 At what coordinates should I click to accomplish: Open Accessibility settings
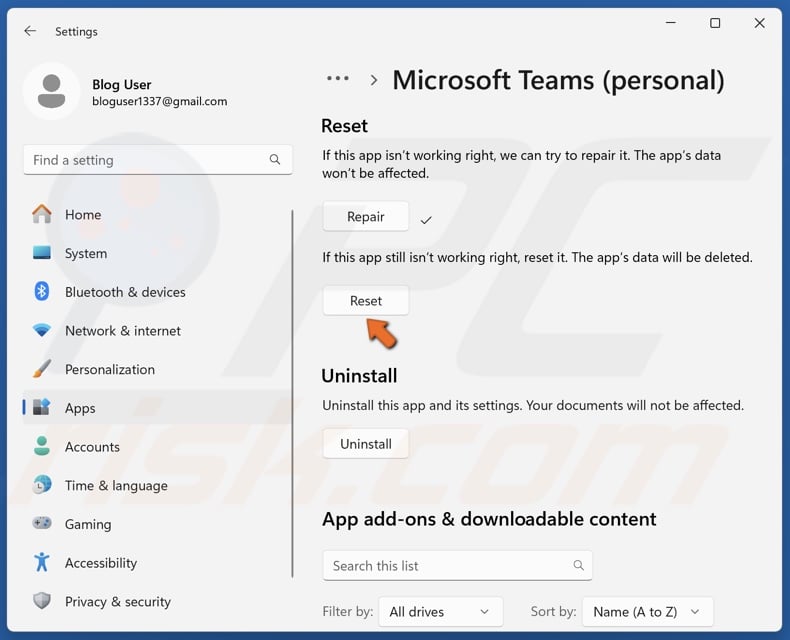tap(156, 562)
